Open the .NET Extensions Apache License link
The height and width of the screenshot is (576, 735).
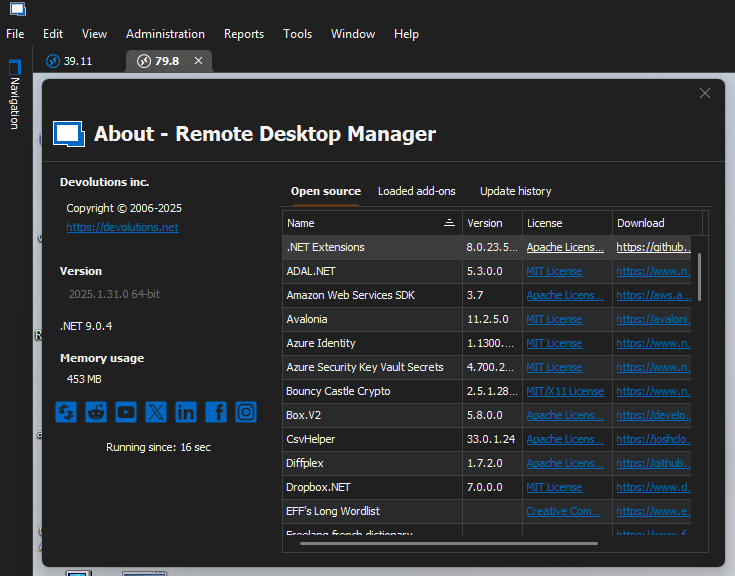tap(565, 247)
